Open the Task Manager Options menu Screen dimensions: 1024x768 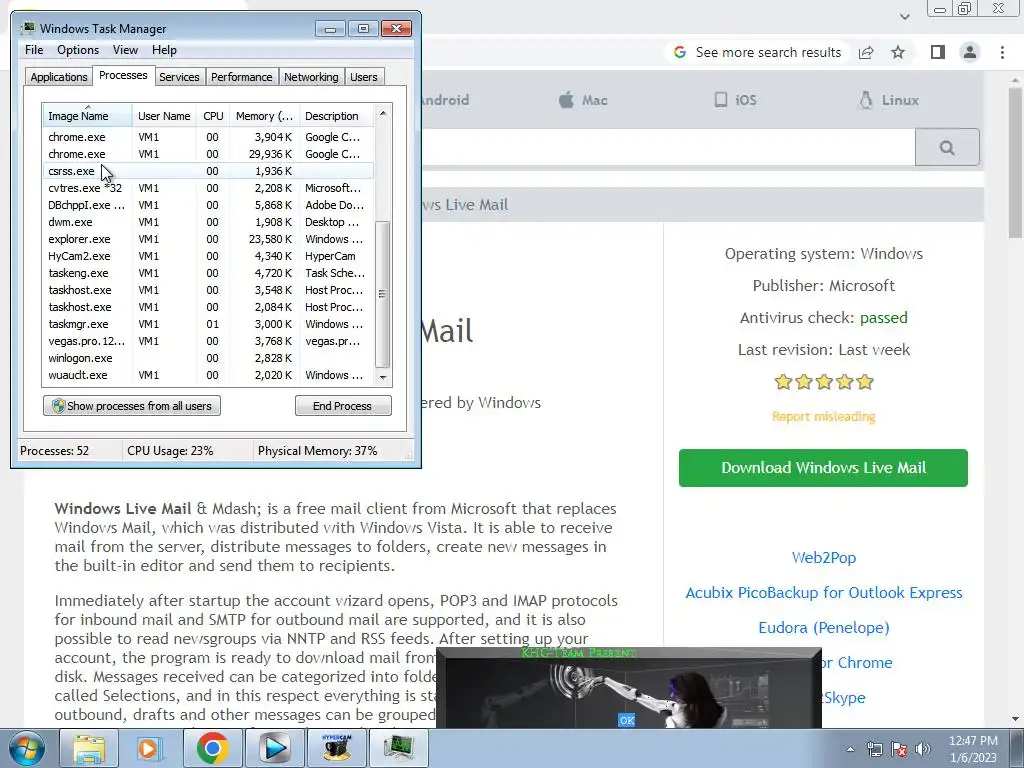click(78, 50)
